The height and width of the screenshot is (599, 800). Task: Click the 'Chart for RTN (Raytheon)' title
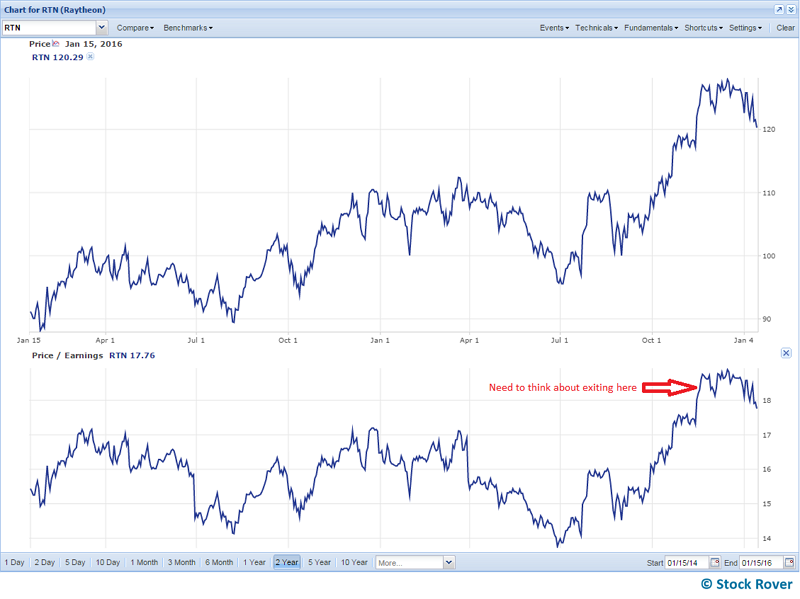(x=55, y=10)
